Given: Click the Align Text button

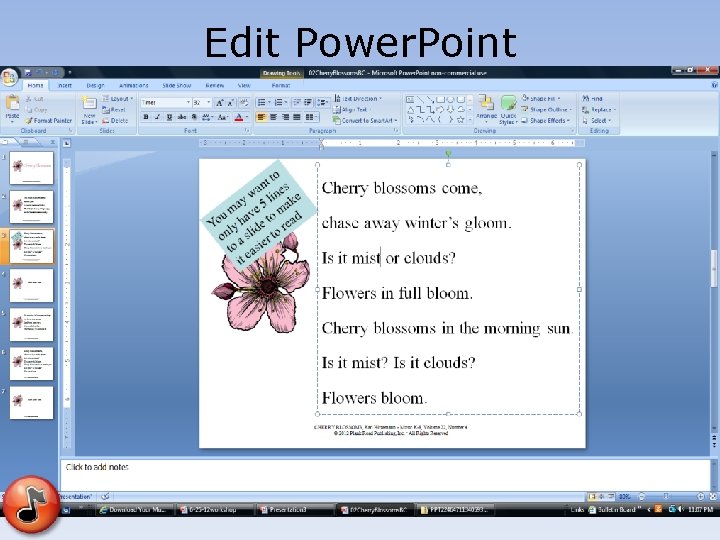Looking at the screenshot, I should click(x=350, y=110).
